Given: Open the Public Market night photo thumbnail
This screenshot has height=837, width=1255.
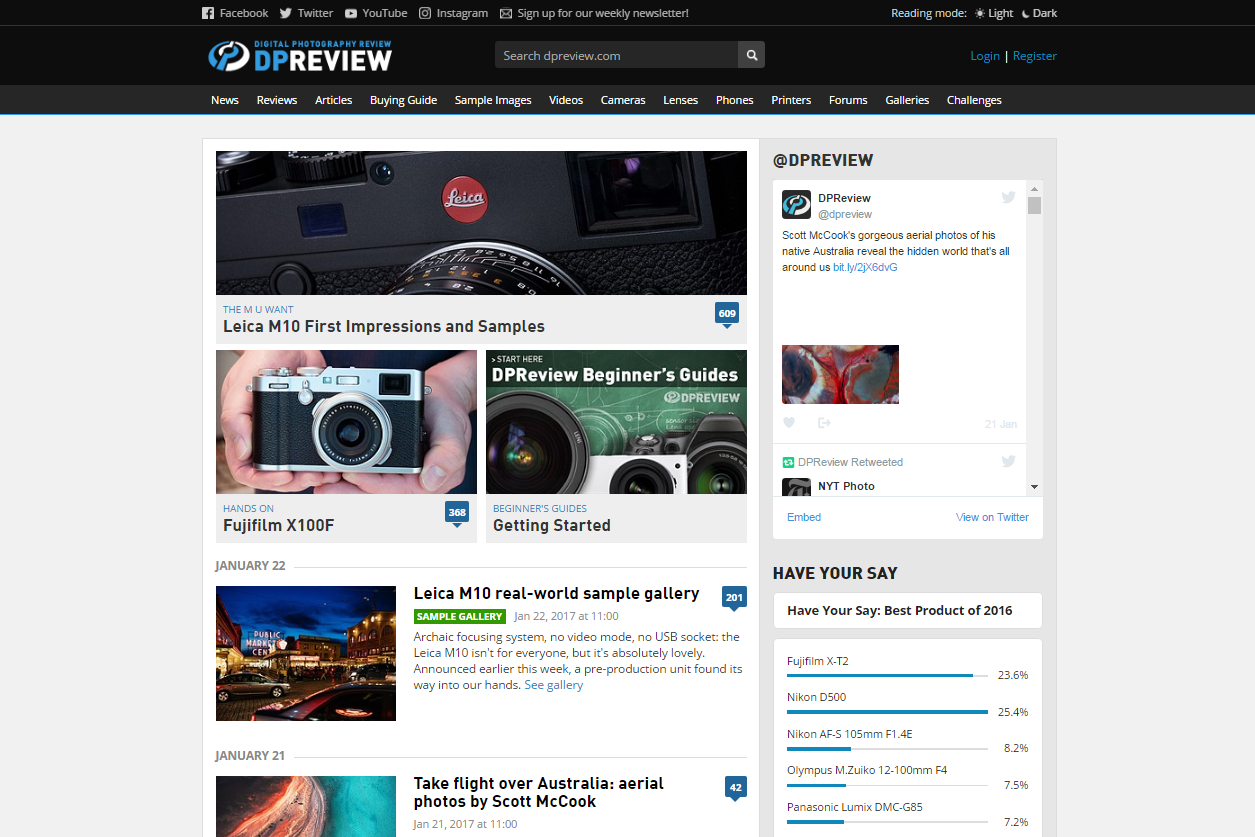Looking at the screenshot, I should click(x=306, y=653).
